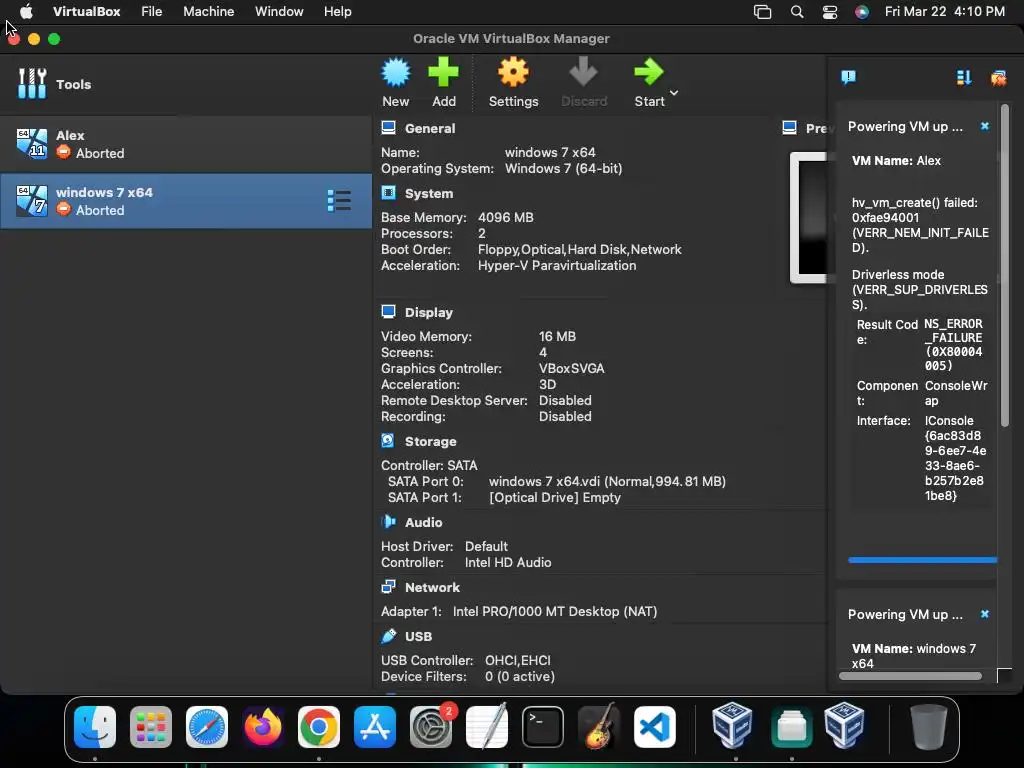Open Terminal from the Dock
Image resolution: width=1024 pixels, height=768 pixels.
pos(543,726)
